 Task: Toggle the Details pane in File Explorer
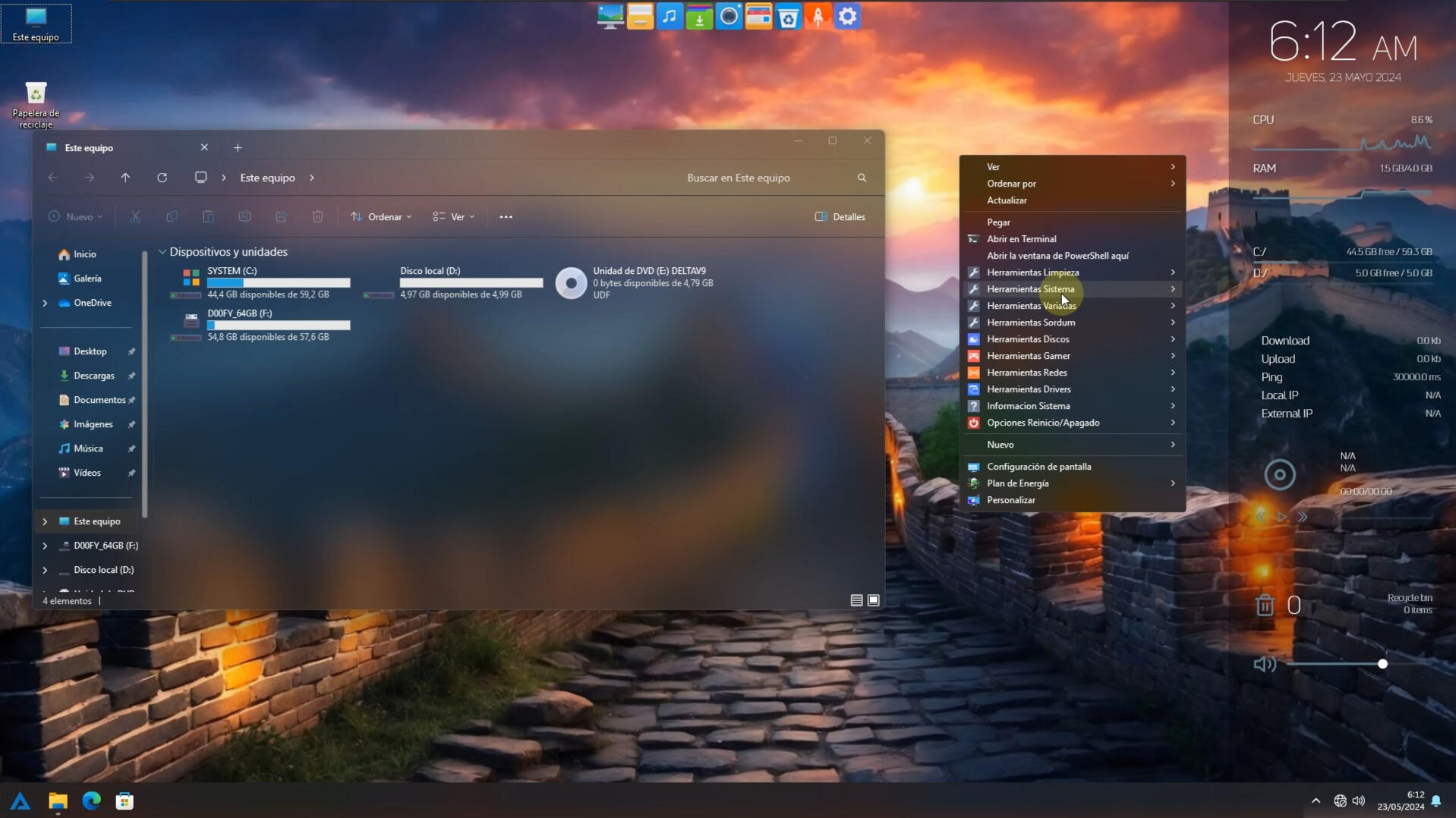[x=840, y=217]
